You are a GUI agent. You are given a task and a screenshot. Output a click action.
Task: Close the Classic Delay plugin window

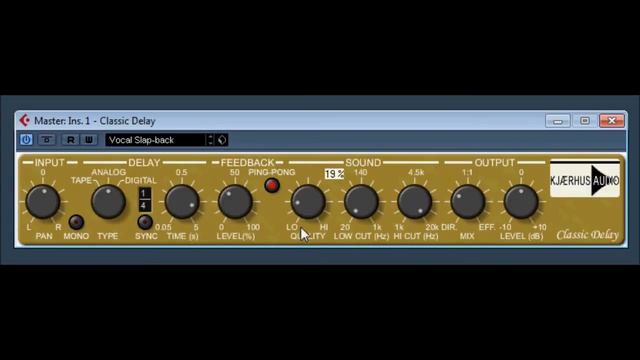(x=611, y=121)
